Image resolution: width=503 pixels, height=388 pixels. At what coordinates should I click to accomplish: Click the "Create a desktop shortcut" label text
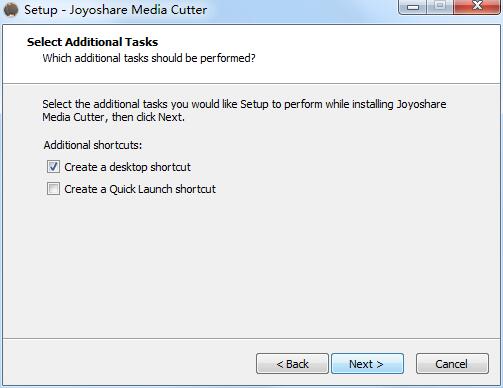pos(127,167)
